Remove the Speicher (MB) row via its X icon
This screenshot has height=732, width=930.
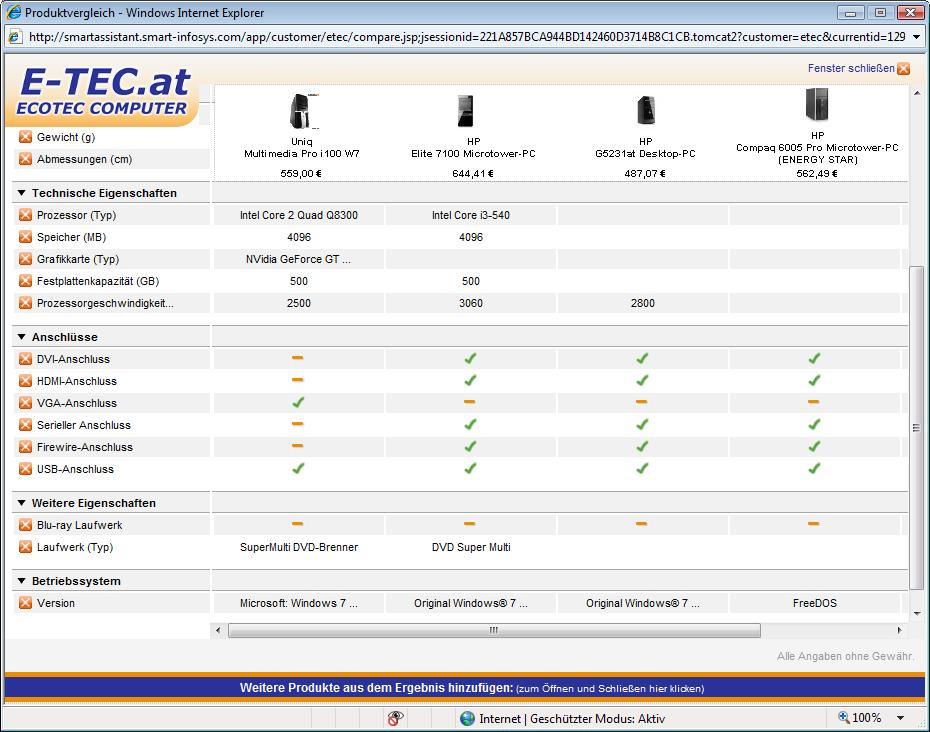point(25,237)
